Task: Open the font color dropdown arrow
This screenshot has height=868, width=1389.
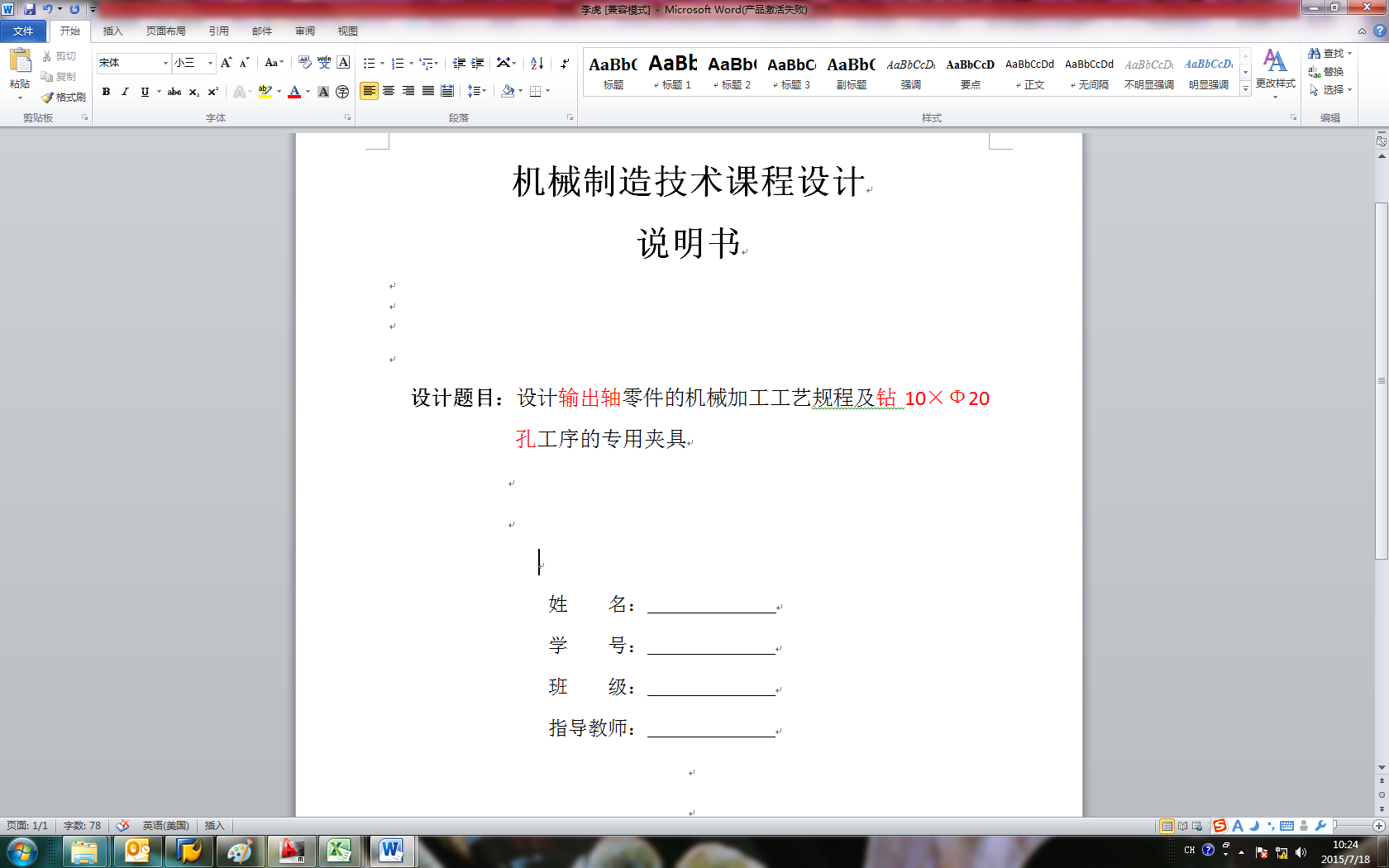Action: click(x=308, y=92)
